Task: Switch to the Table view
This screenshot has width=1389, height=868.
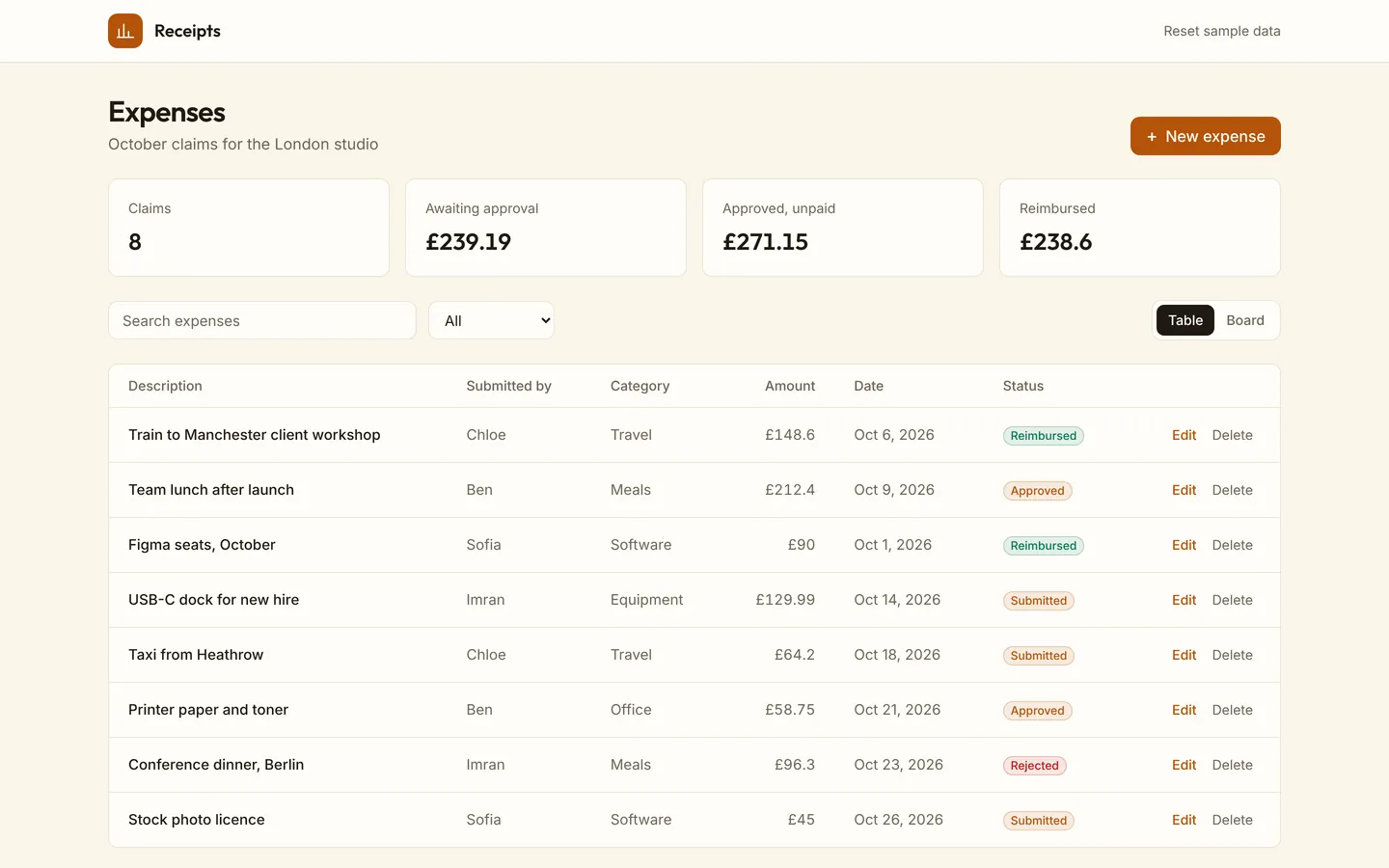Action: [x=1185, y=320]
